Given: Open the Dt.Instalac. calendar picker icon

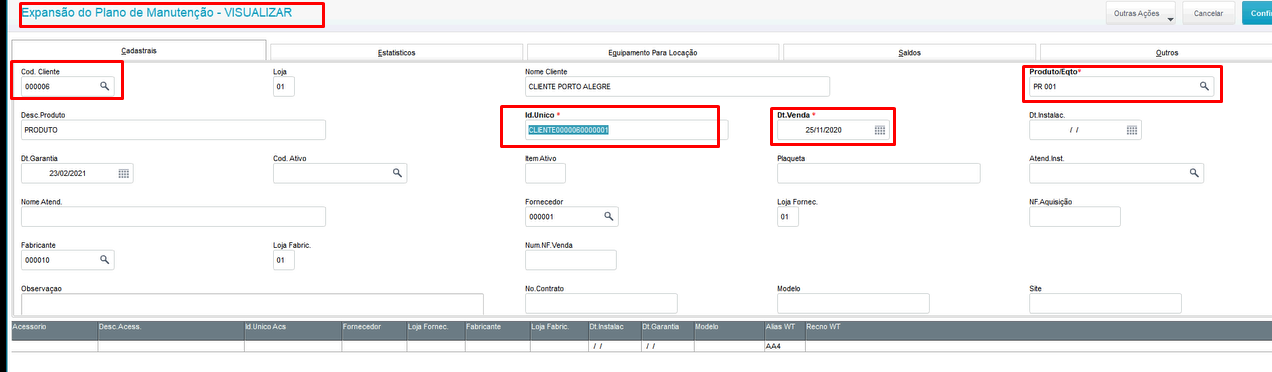Looking at the screenshot, I should (1132, 130).
